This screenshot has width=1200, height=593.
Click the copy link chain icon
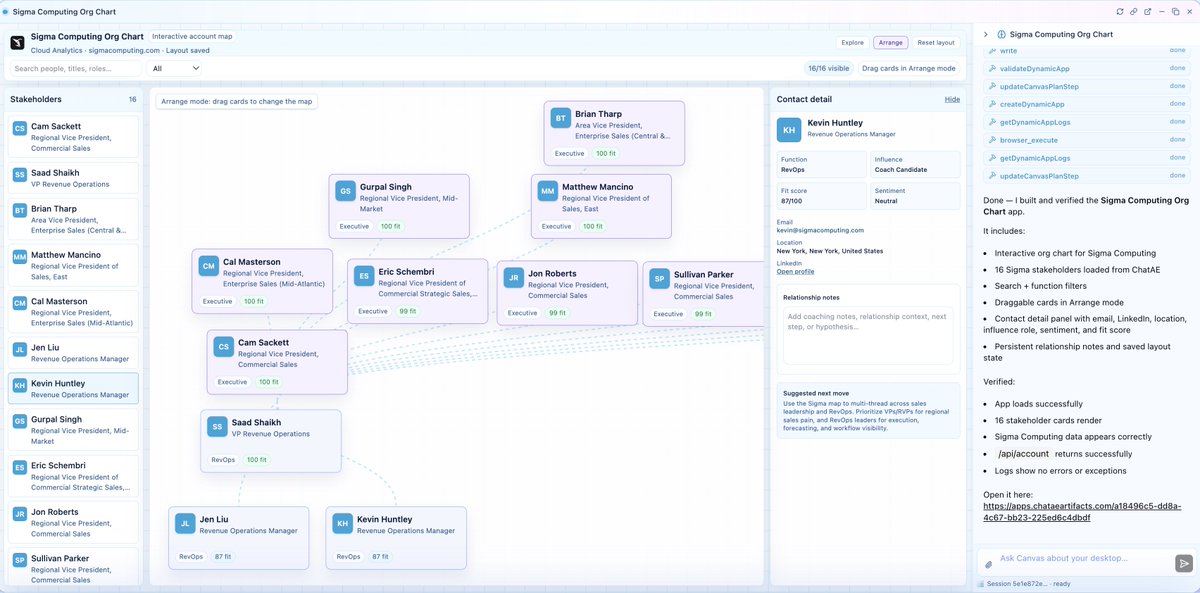pos(1134,11)
